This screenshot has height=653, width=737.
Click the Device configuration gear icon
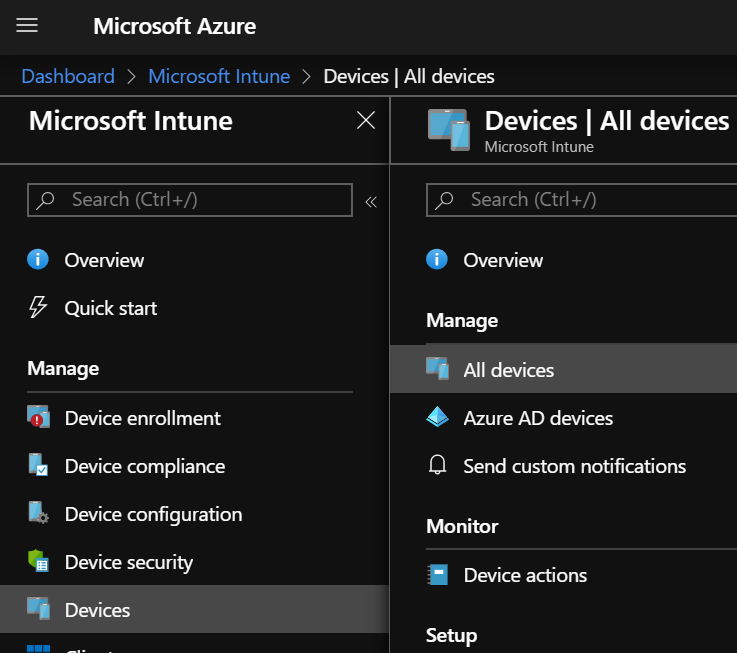(38, 514)
